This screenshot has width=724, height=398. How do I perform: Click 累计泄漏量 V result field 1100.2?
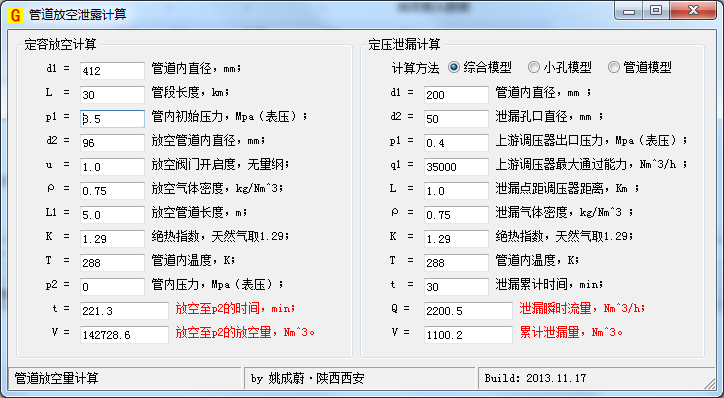[x=468, y=335]
